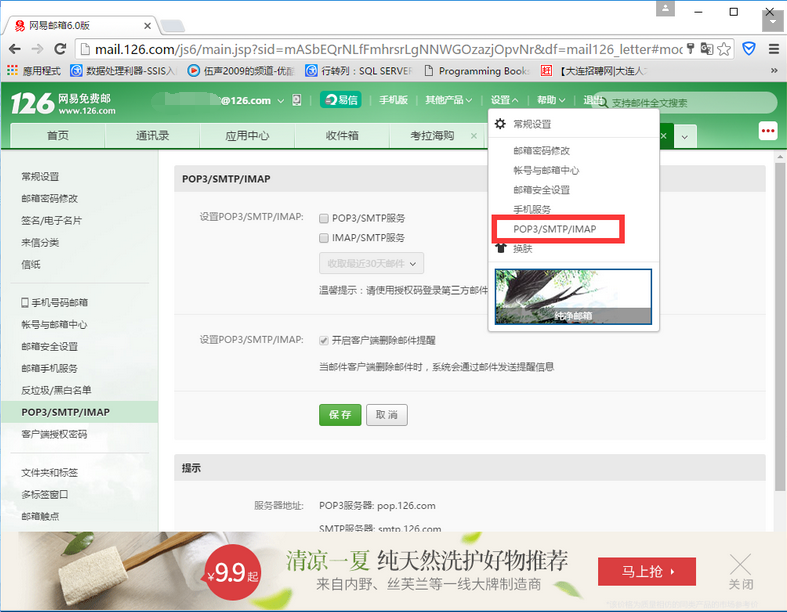
Task: Click the gear icon next to 常规设置
Action: tap(500, 124)
